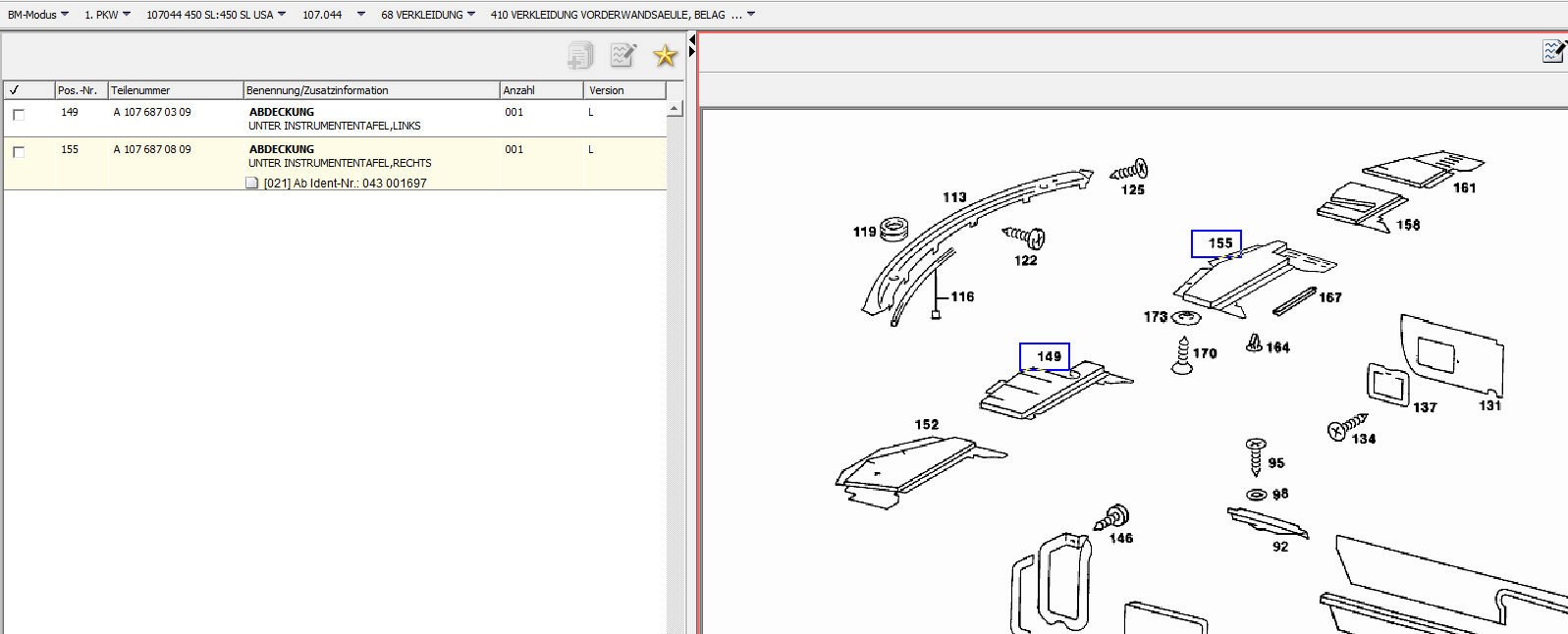Click callout 98 in the diagram
Screen dimensions: 1568x634
tap(1280, 494)
